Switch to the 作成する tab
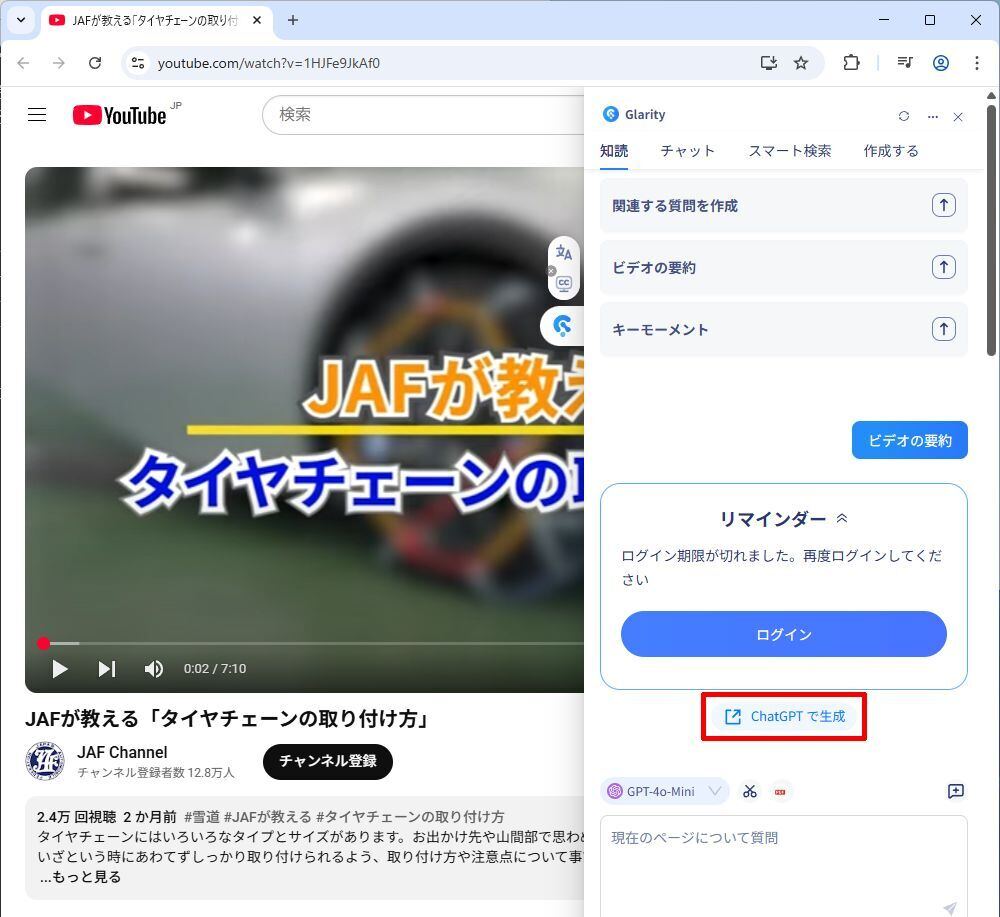The width and height of the screenshot is (1000, 917). (x=891, y=151)
